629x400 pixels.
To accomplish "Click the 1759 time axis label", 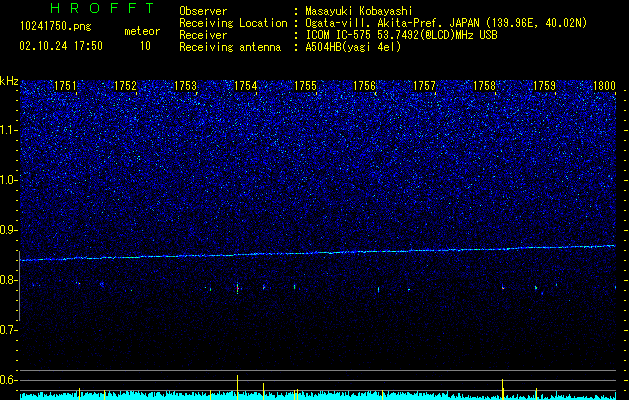I will coord(544,86).
